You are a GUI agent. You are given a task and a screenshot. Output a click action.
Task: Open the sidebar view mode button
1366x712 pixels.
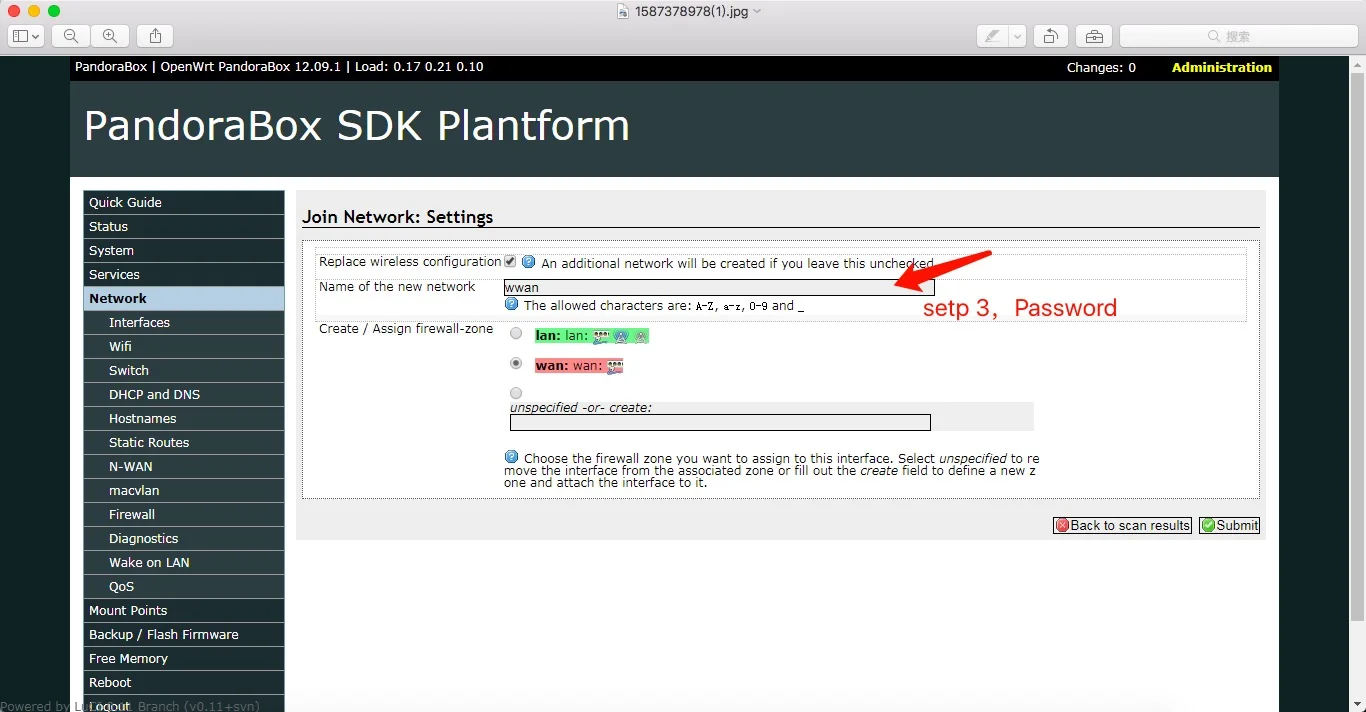click(26, 36)
